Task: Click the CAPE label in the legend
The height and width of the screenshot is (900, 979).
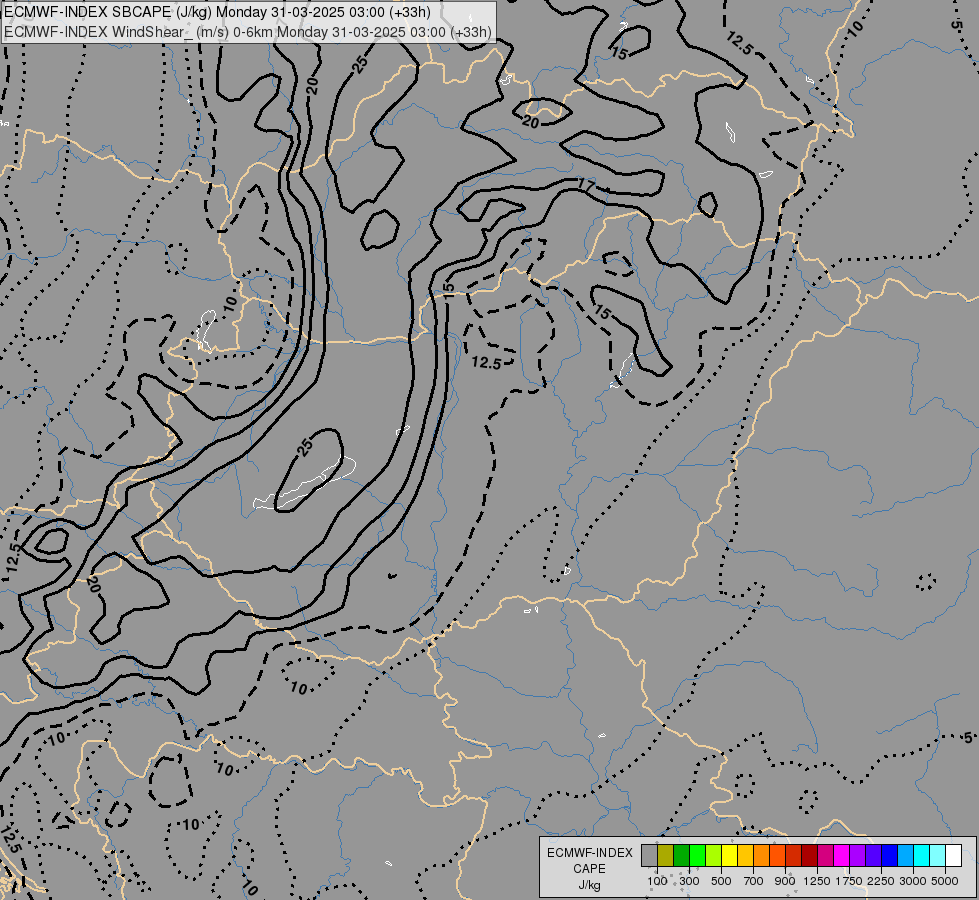Action: pos(589,869)
